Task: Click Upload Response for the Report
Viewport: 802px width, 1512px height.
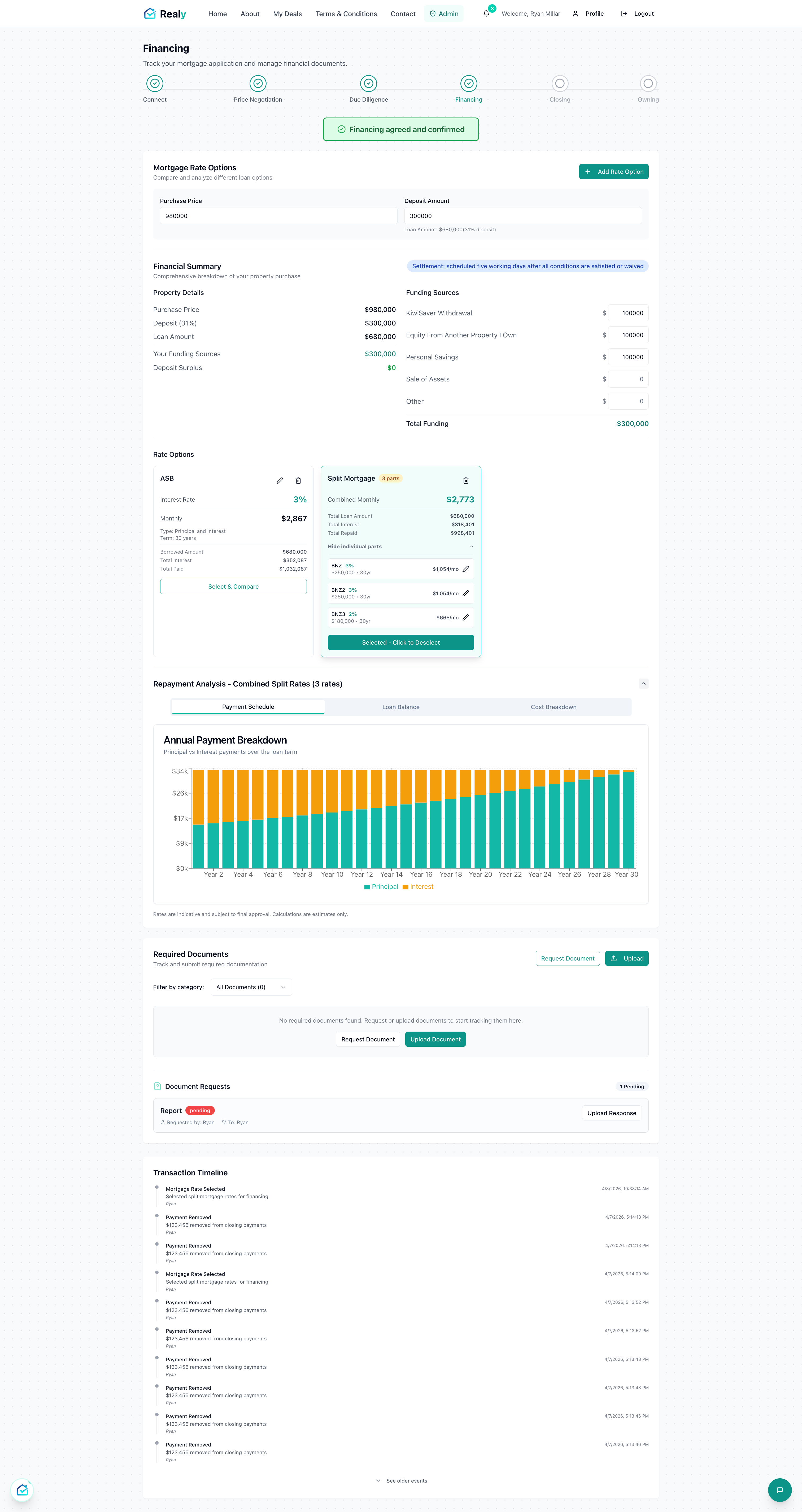Action: pyautogui.click(x=612, y=1113)
